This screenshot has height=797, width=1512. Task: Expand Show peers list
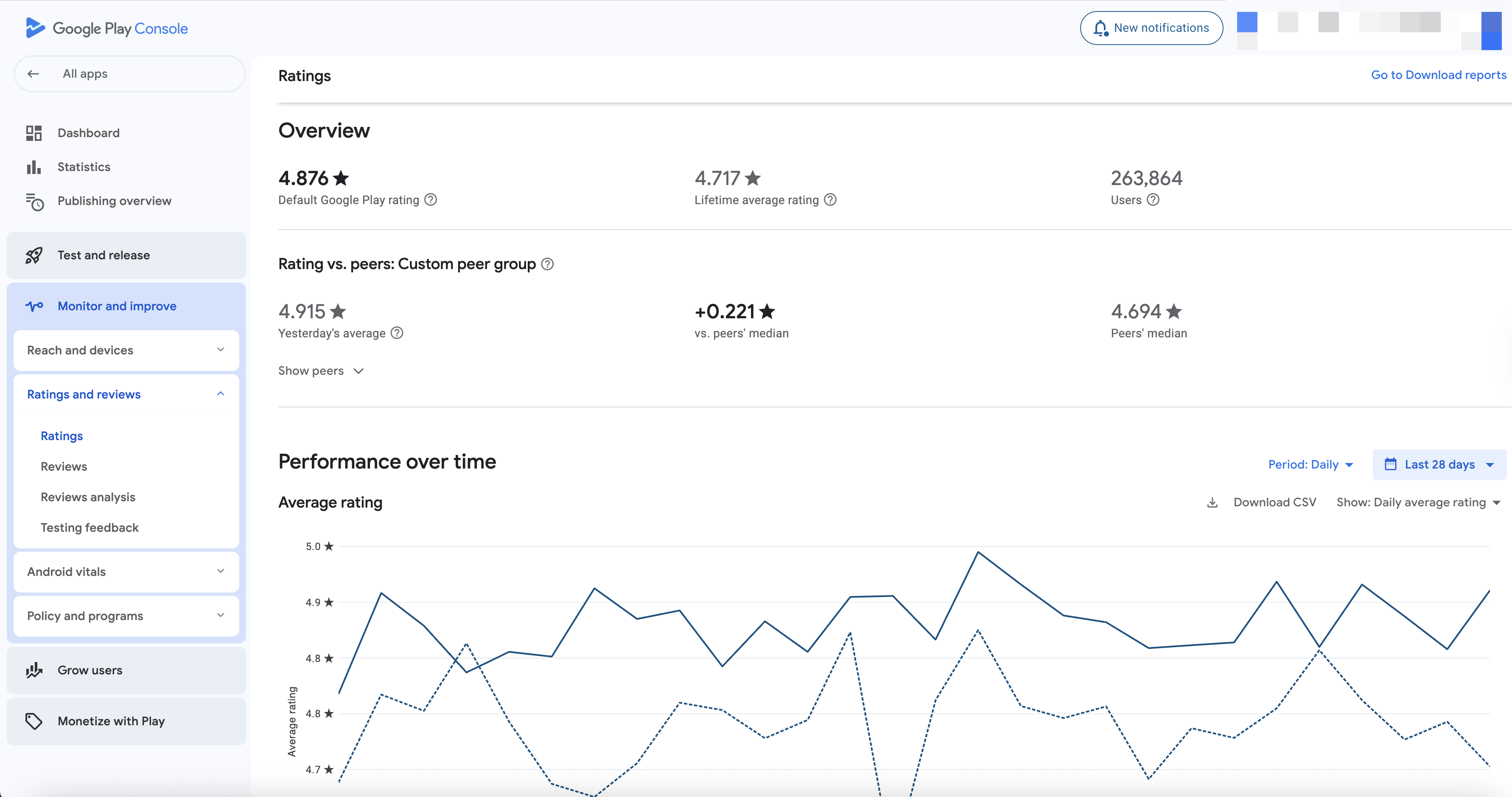tap(321, 371)
